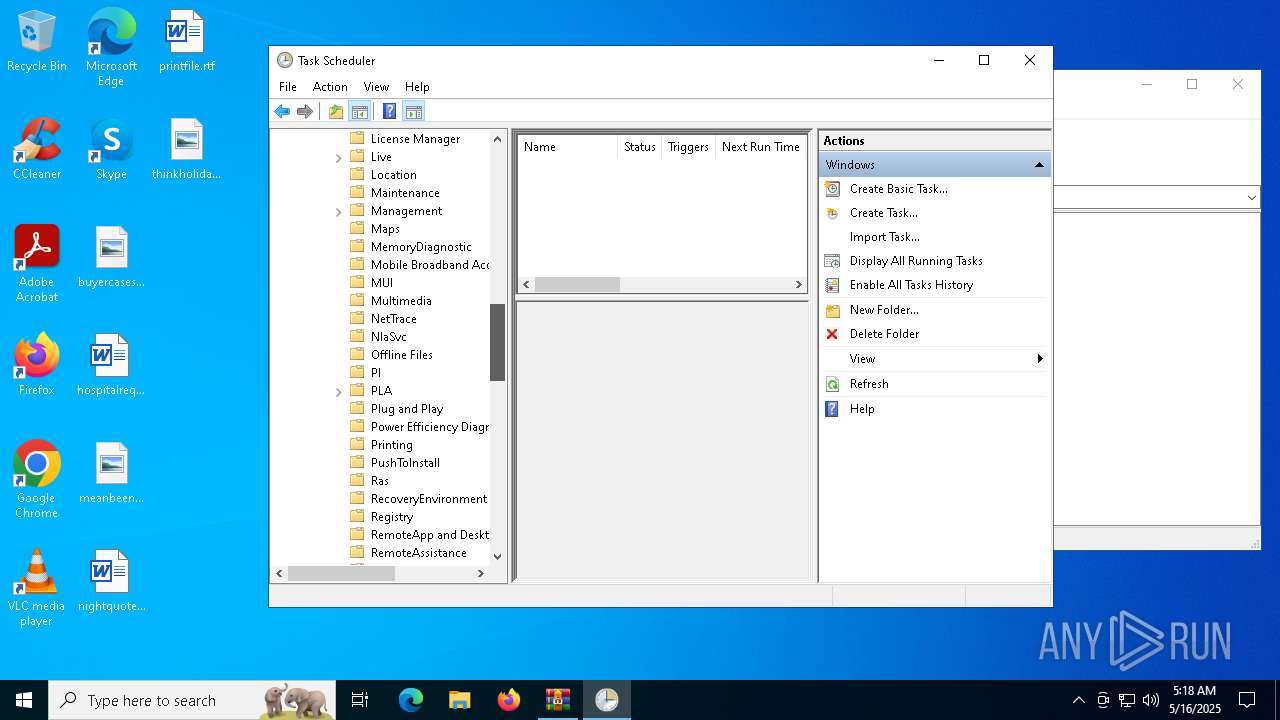This screenshot has width=1280, height=720.
Task: Click the New Folder icon in Actions
Action: pyautogui.click(x=832, y=310)
